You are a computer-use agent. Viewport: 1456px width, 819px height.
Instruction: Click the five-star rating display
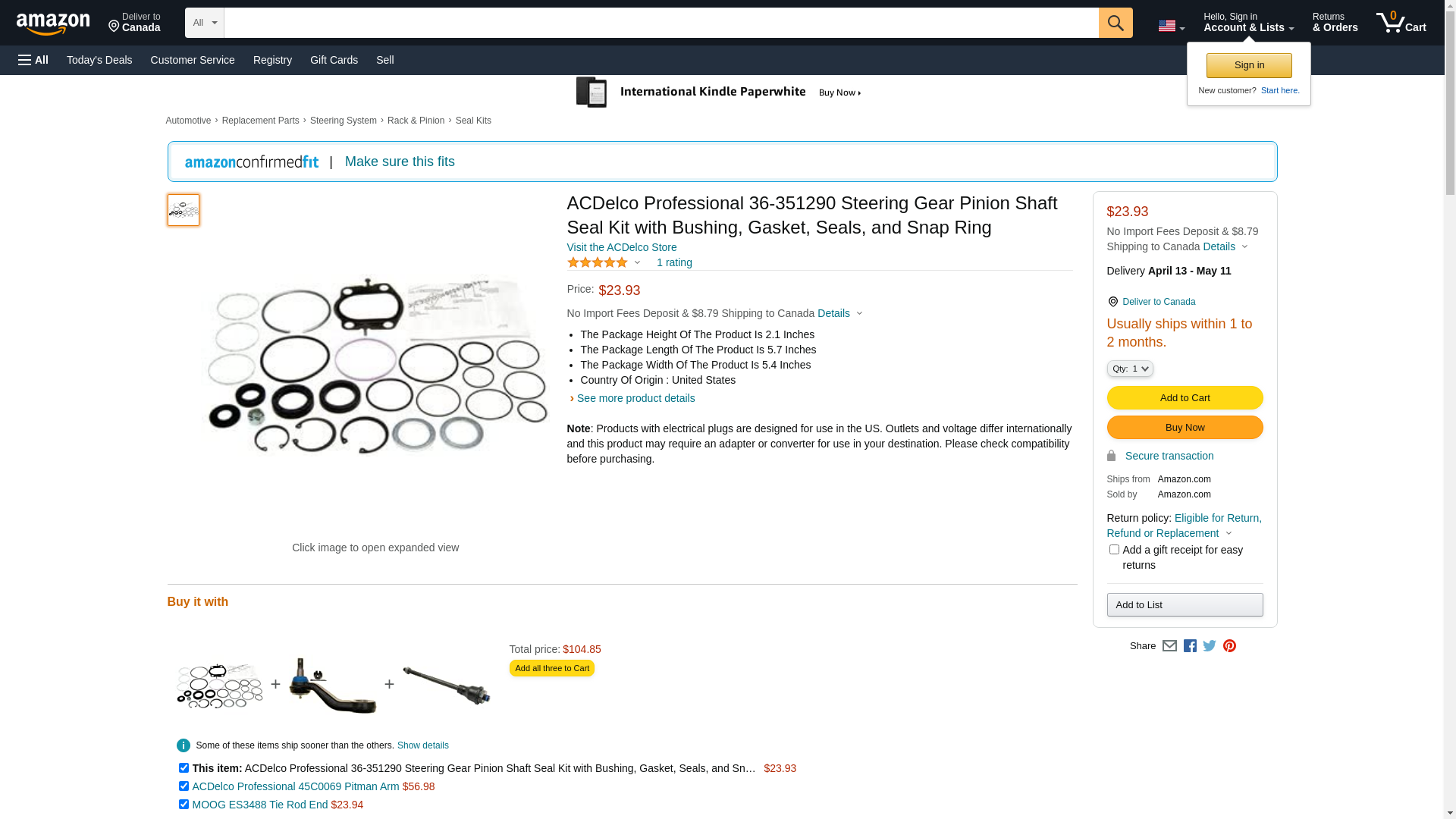(598, 262)
